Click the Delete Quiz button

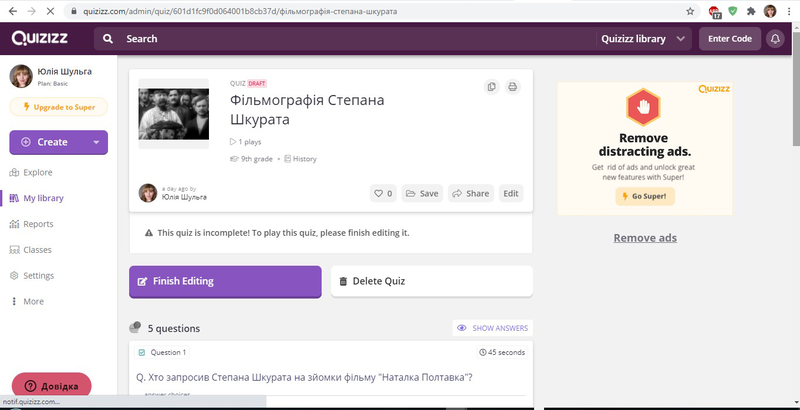click(432, 281)
